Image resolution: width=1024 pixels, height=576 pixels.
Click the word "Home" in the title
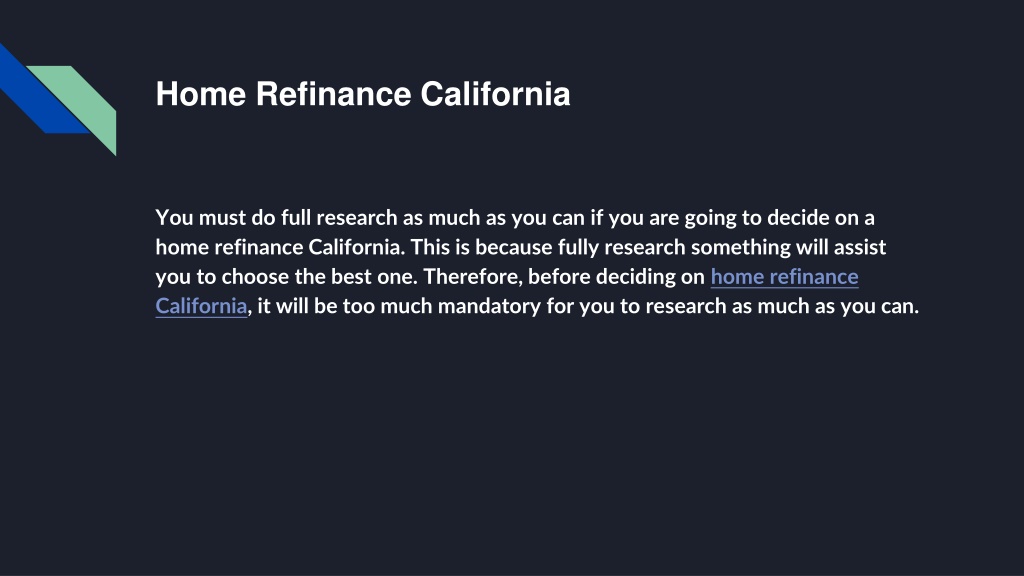[x=201, y=94]
